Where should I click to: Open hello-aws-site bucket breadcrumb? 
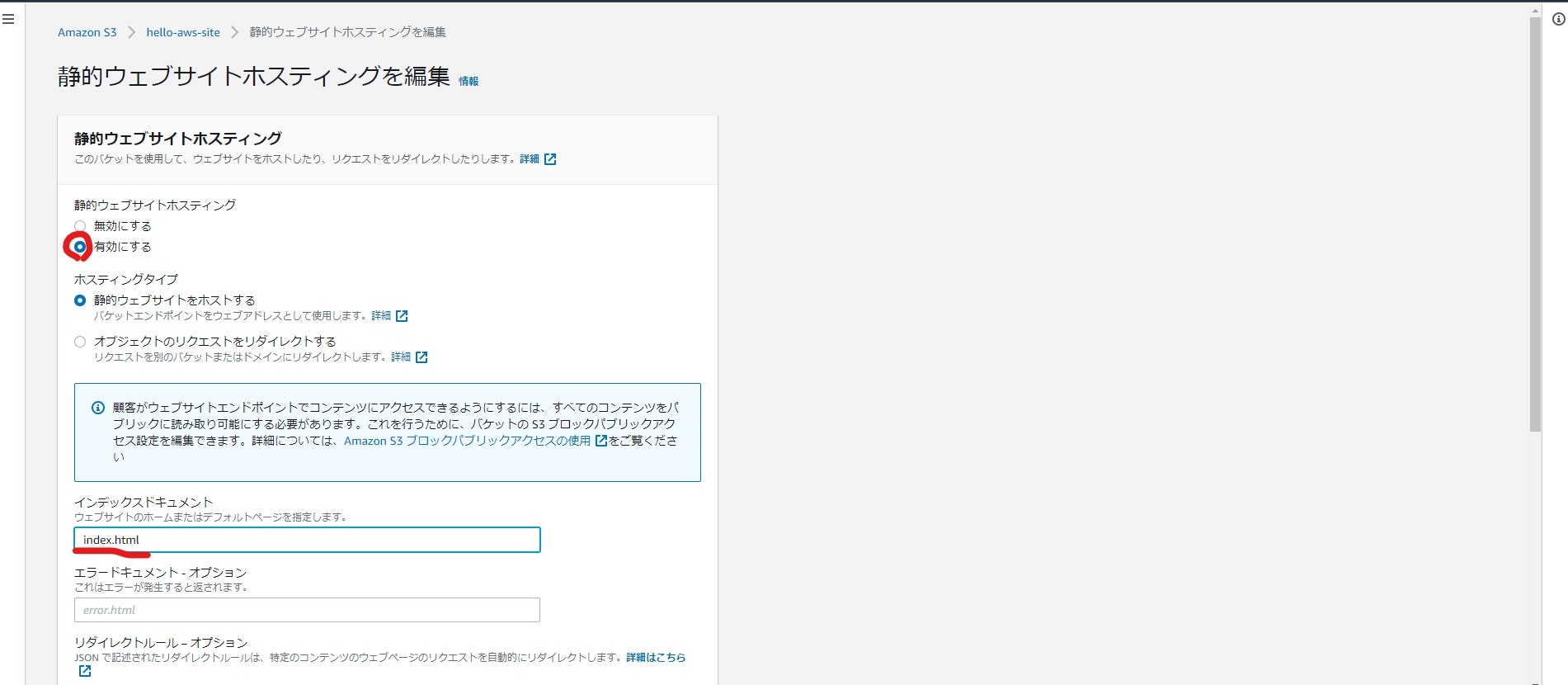click(183, 32)
